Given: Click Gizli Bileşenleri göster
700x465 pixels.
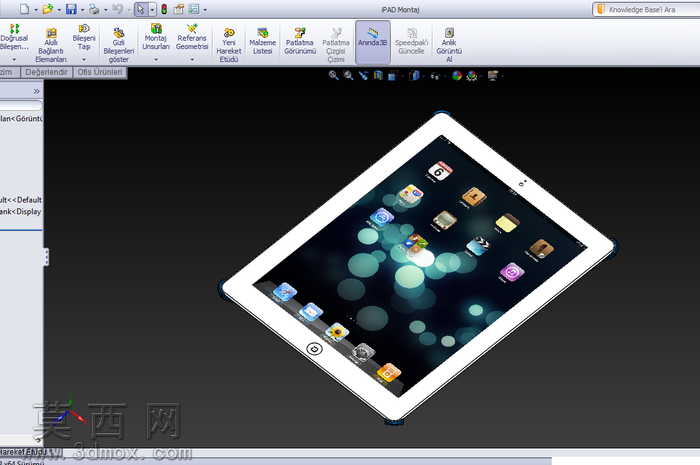Looking at the screenshot, I should [119, 46].
